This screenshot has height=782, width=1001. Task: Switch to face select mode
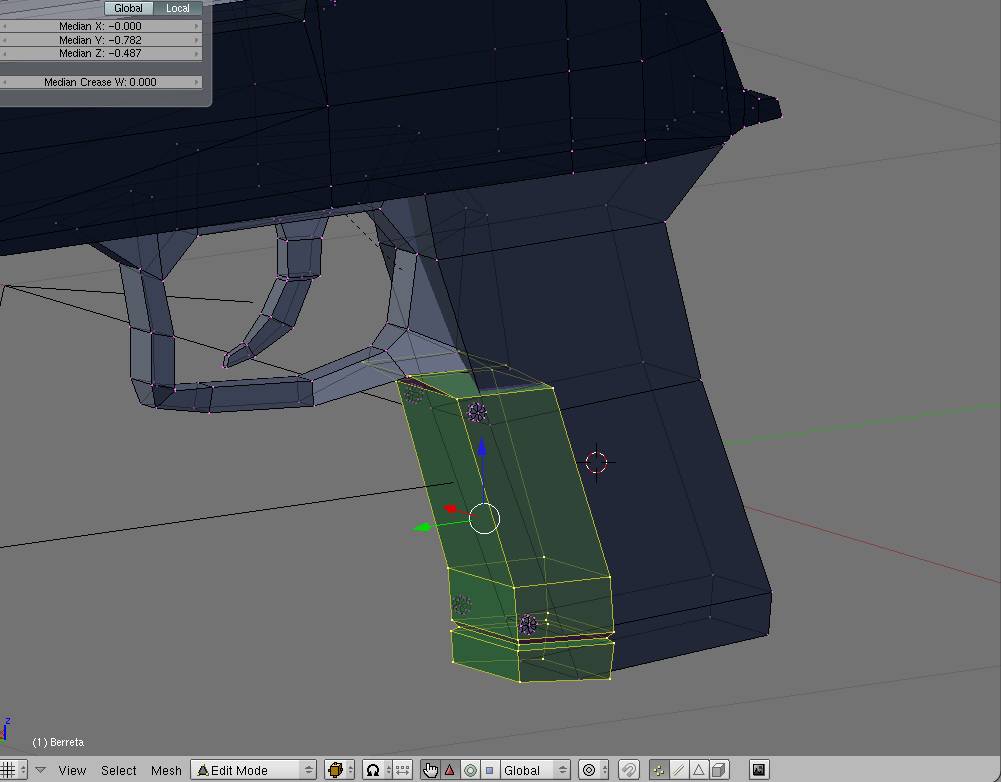click(x=700, y=769)
